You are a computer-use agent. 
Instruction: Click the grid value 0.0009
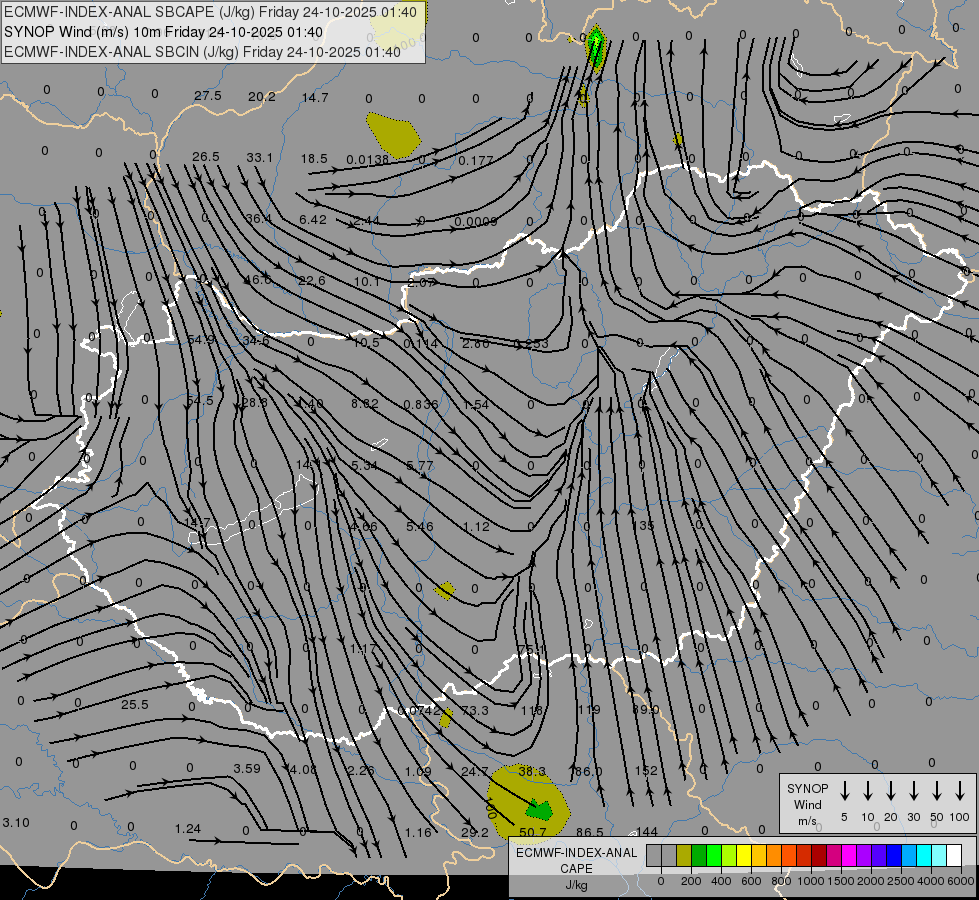tap(476, 221)
